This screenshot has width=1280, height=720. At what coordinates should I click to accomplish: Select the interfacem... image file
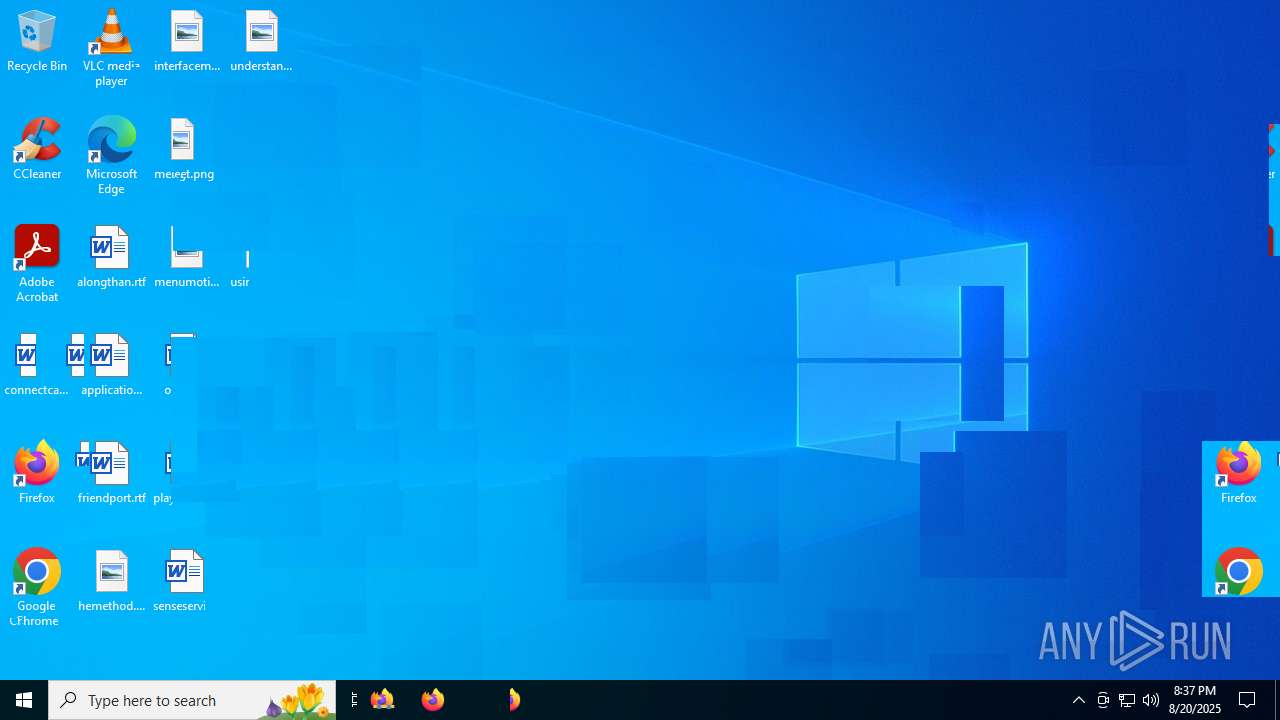[187, 42]
